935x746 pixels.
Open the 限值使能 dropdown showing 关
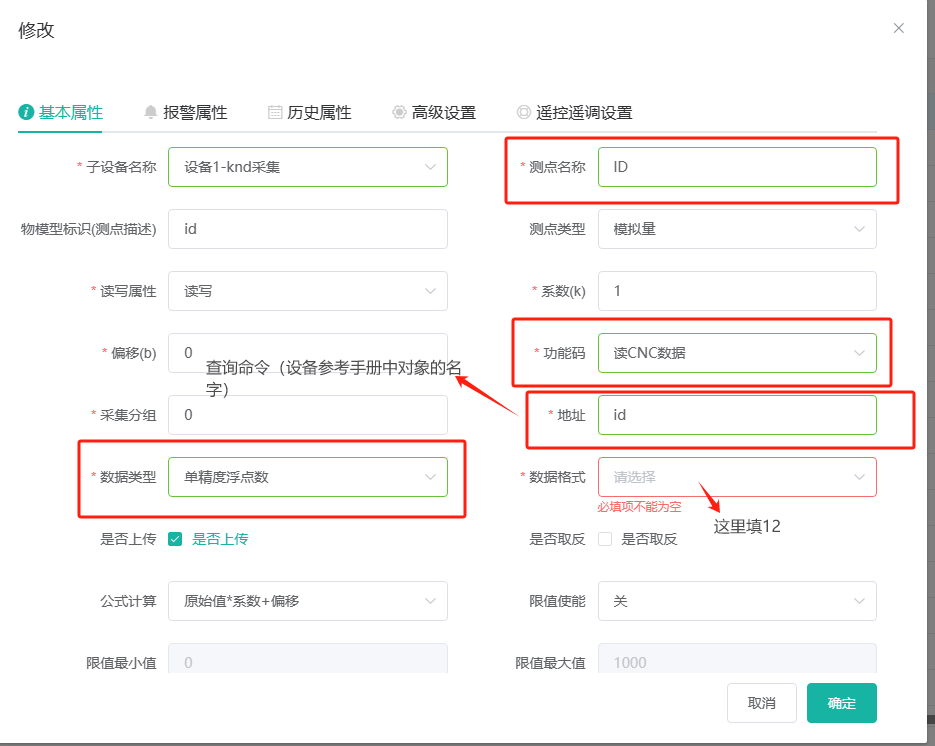point(737,601)
